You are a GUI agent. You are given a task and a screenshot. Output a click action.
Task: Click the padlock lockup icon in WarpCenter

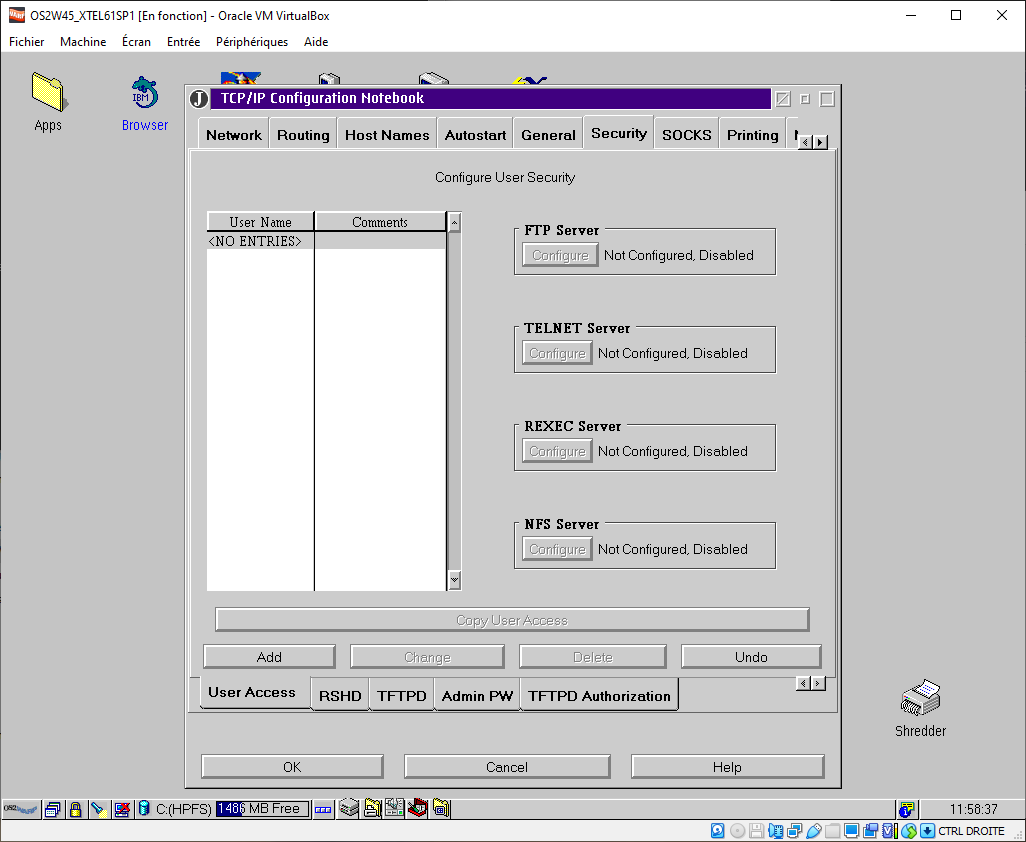pos(75,809)
